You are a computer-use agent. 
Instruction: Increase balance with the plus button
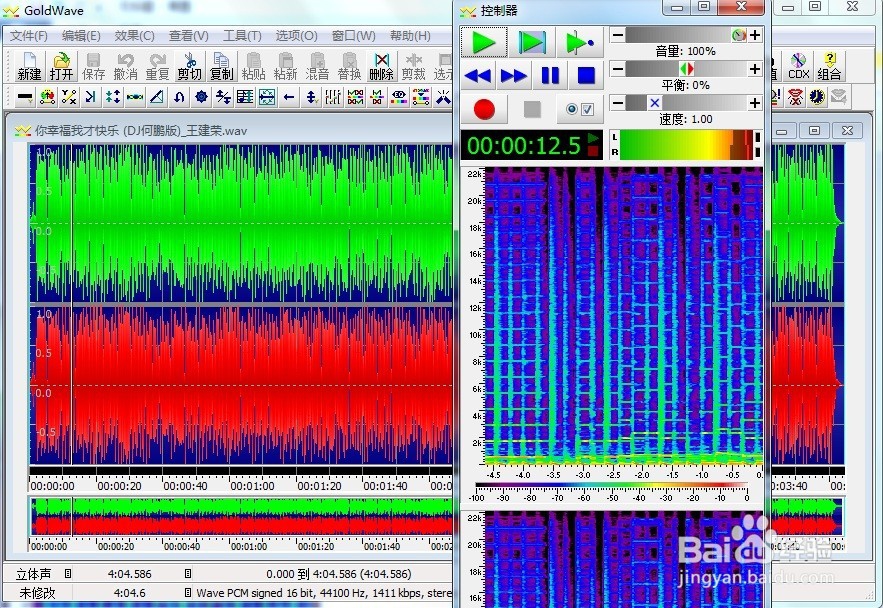click(755, 69)
